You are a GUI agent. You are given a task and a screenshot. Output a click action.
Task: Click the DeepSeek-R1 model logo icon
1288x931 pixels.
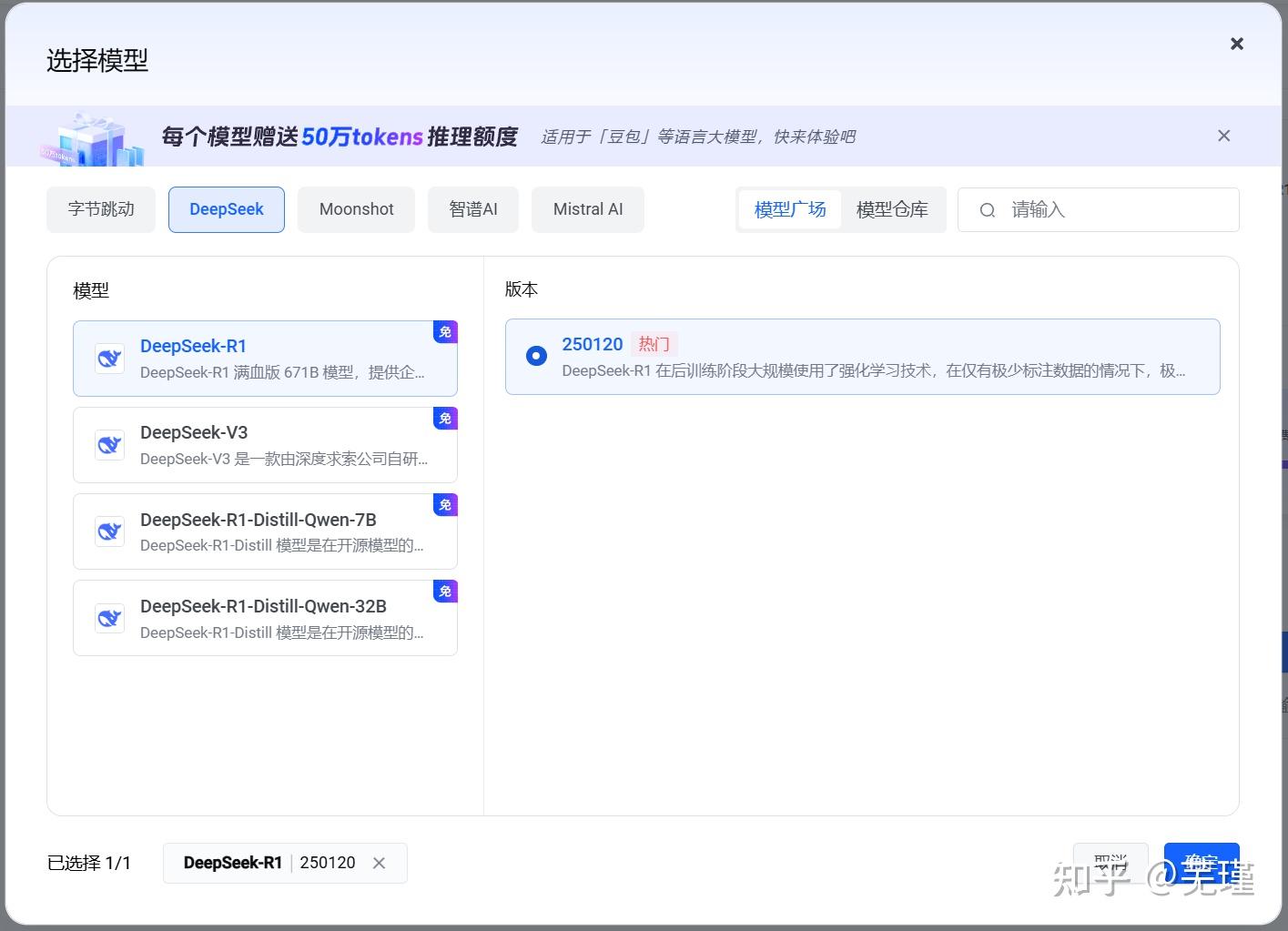coord(109,358)
